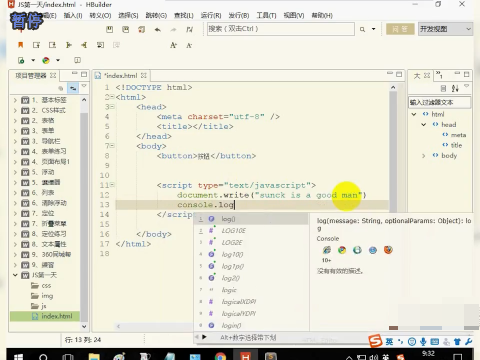The width and height of the screenshot is (480, 360).
Task: Choose log() in the autocomplete list
Action: pos(251,219)
